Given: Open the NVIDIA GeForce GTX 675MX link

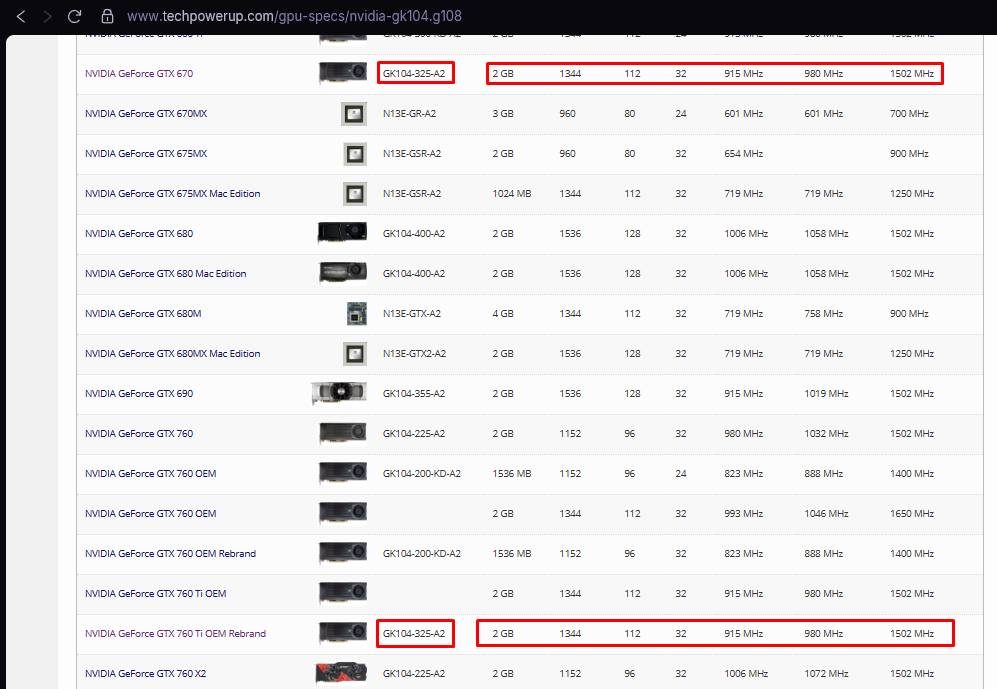Looking at the screenshot, I should [x=146, y=154].
